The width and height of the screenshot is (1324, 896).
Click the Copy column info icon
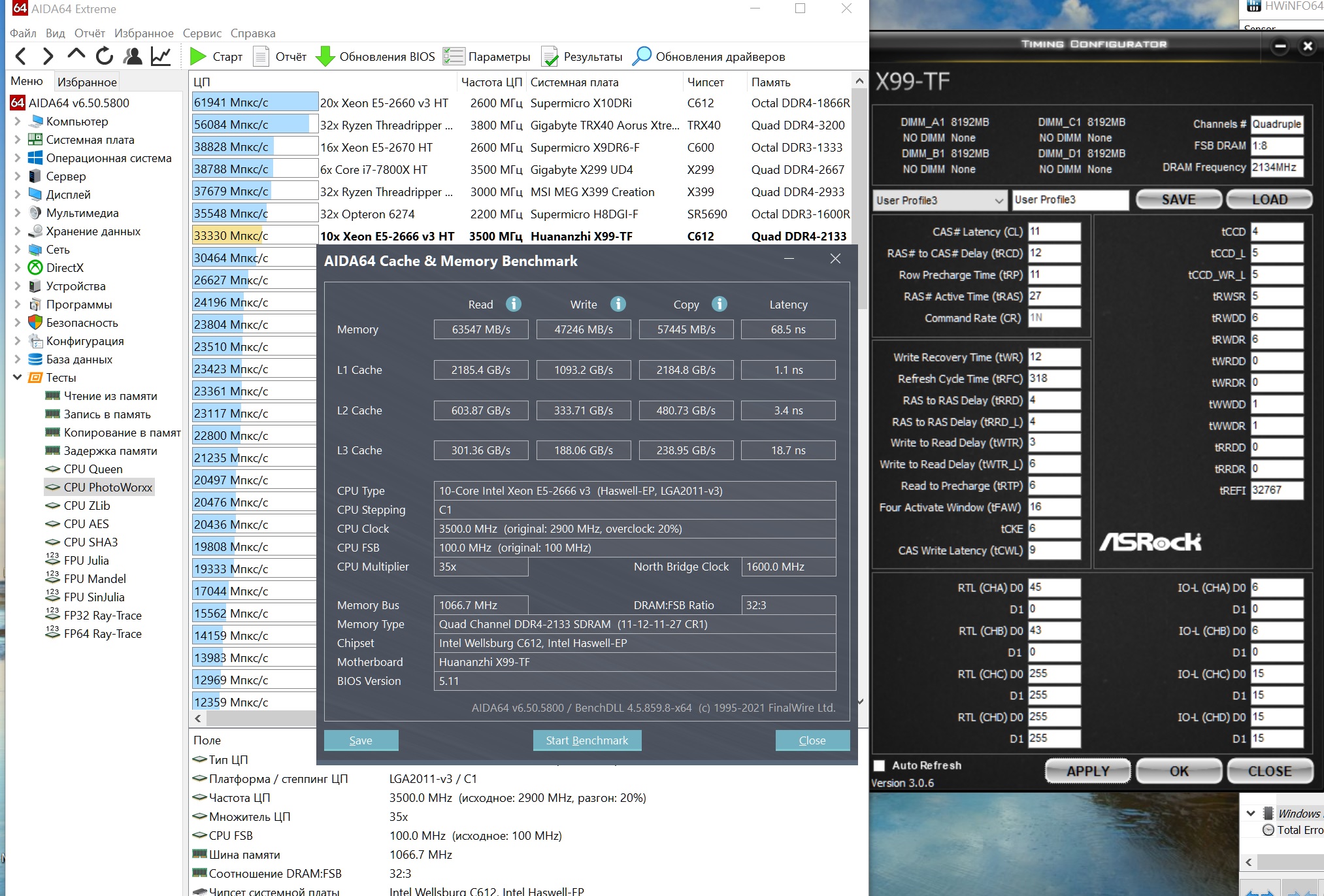coord(720,304)
